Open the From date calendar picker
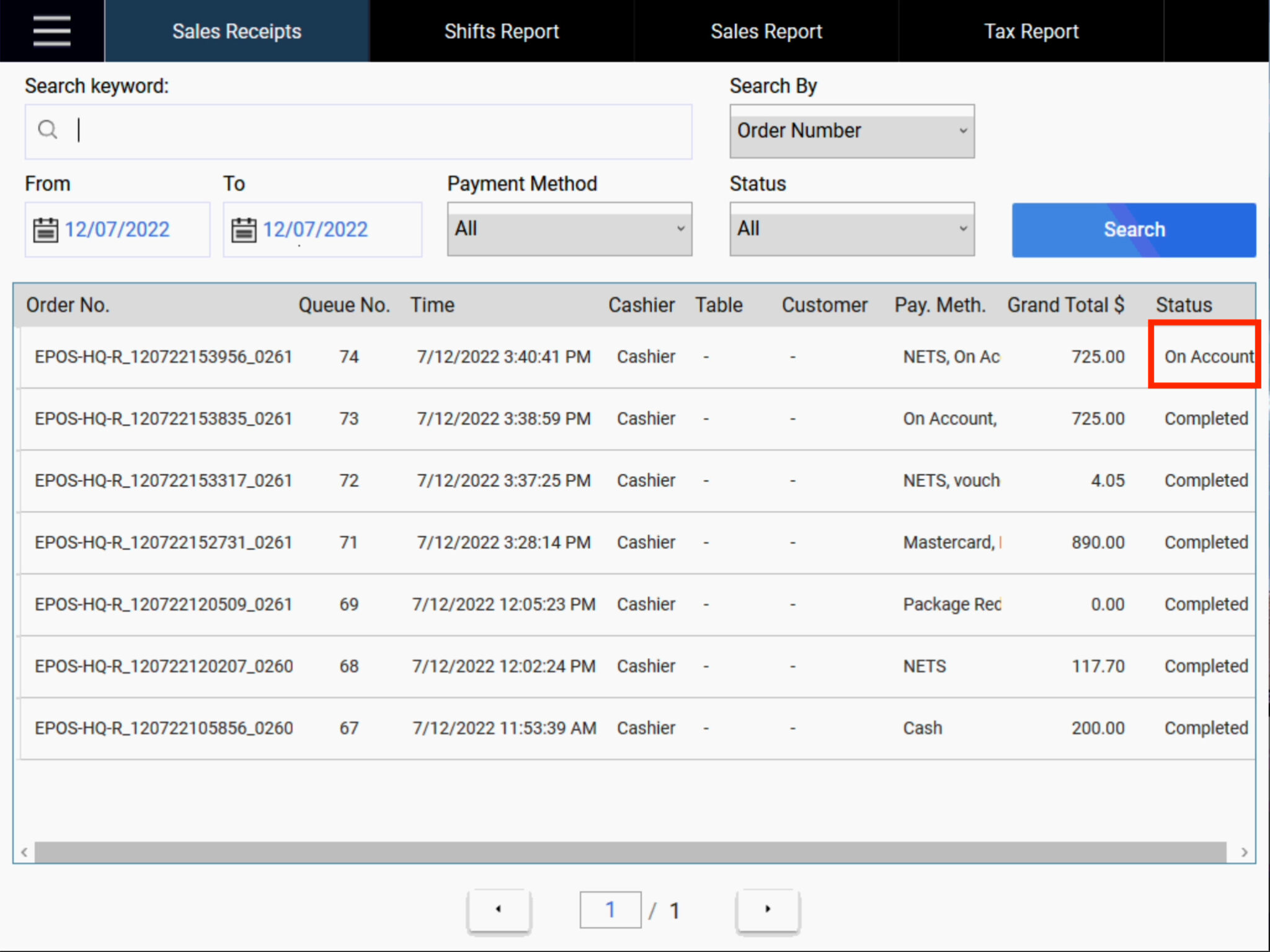This screenshot has height=952, width=1270. tap(46, 229)
